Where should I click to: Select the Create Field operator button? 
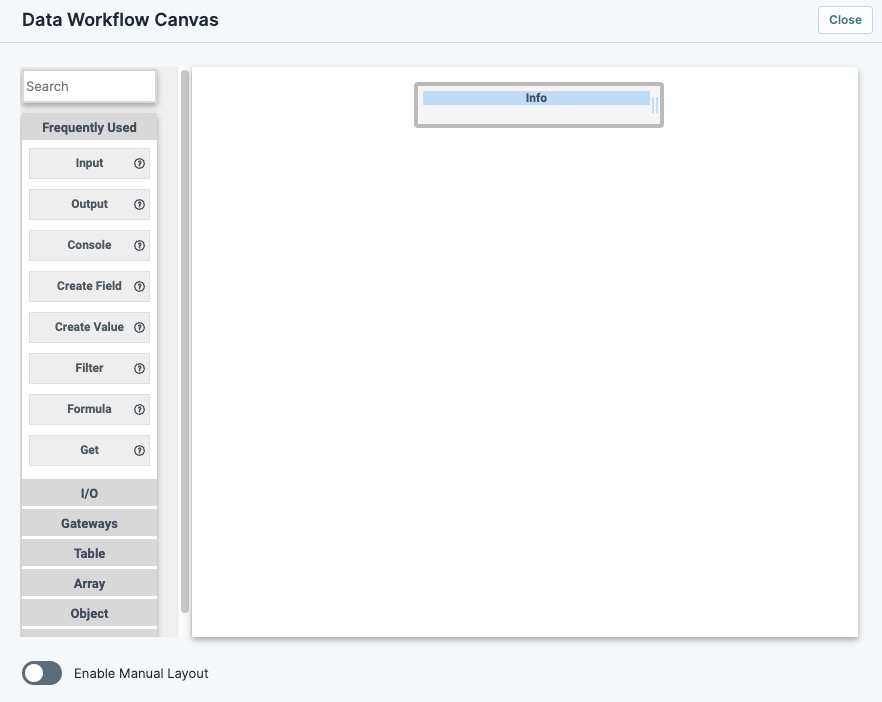click(x=89, y=286)
